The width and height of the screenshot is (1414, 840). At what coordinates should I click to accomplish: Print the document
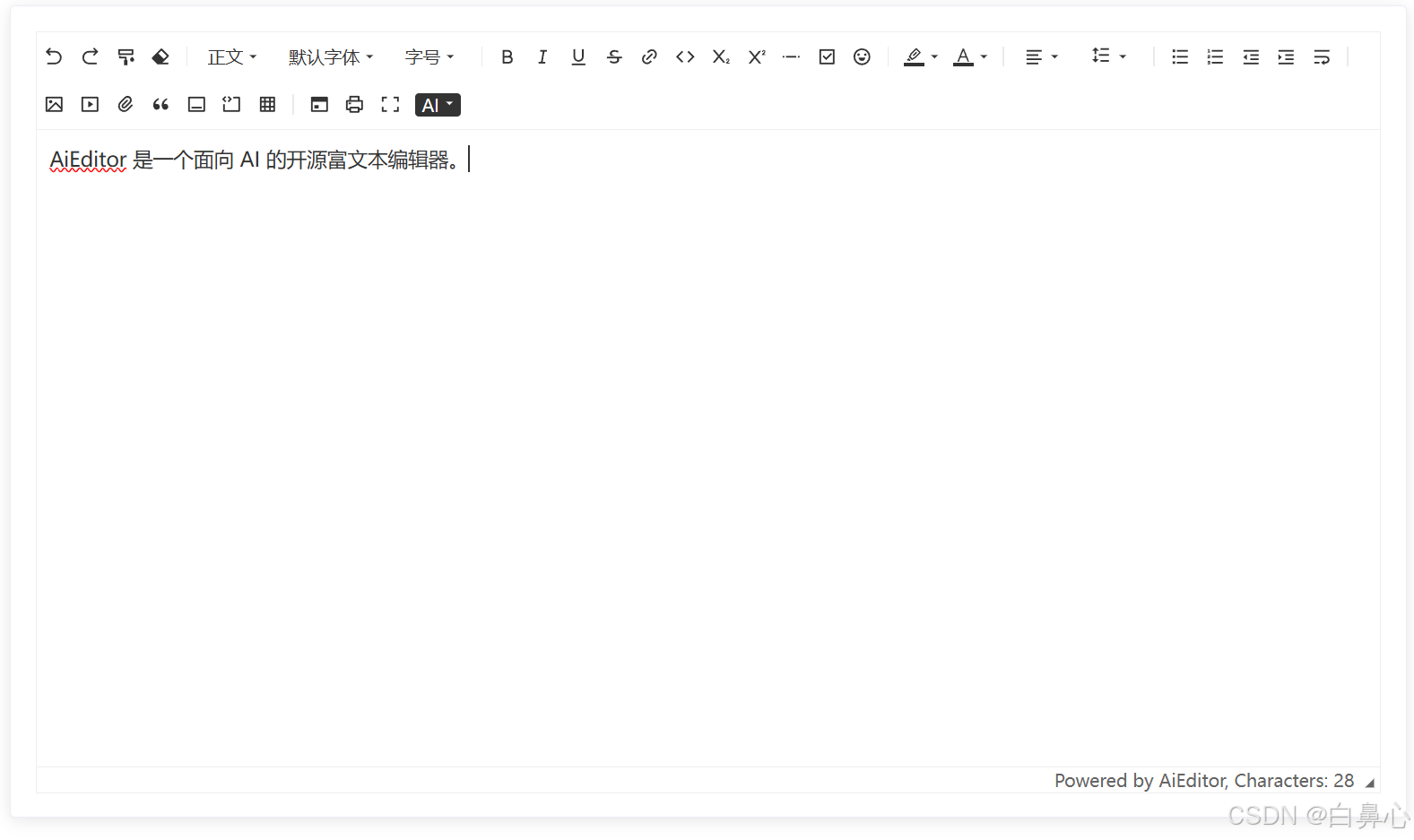354,104
